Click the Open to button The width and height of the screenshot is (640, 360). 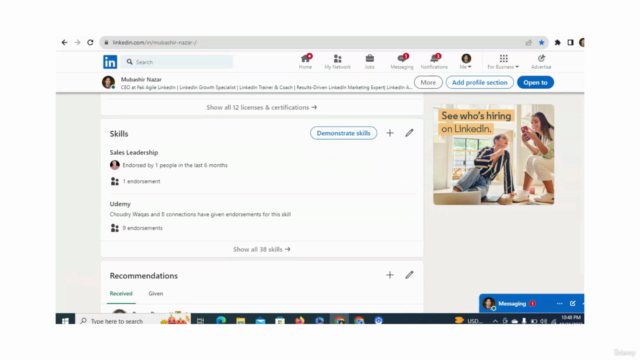535,82
